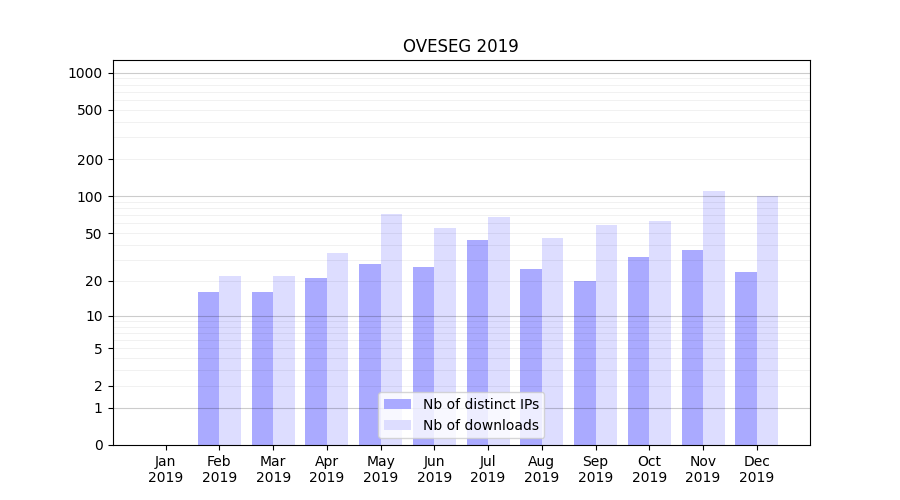Click the Nov 2019 downloads bar
Screen dimensions: 900x500
(714, 318)
